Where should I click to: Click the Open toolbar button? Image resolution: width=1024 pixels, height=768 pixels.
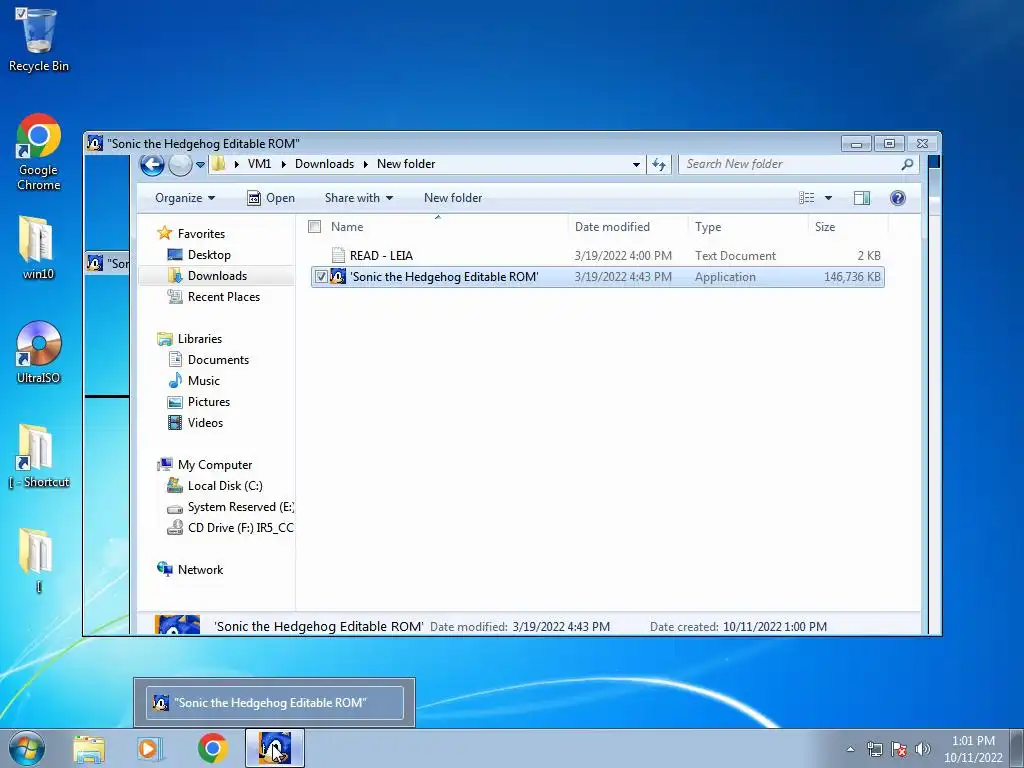point(271,198)
